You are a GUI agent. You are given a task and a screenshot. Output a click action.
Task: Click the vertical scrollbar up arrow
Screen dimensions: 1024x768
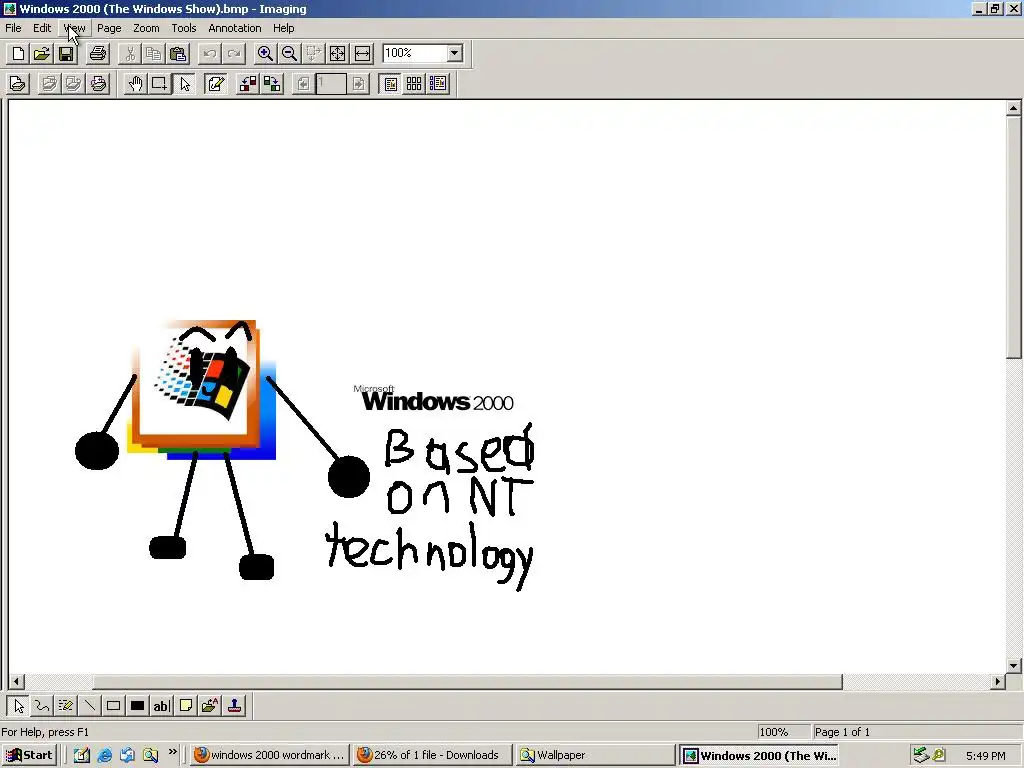coord(1014,108)
